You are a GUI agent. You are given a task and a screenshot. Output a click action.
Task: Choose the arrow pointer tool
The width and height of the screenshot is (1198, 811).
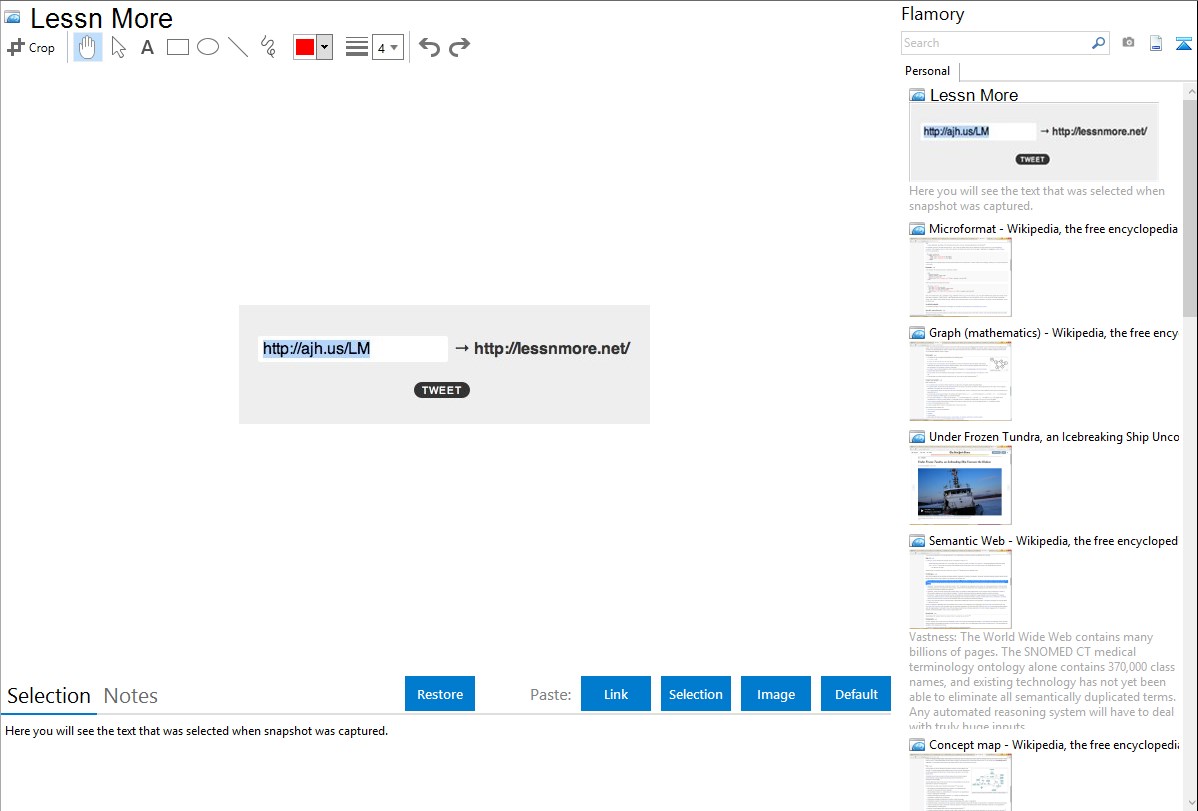coord(118,47)
